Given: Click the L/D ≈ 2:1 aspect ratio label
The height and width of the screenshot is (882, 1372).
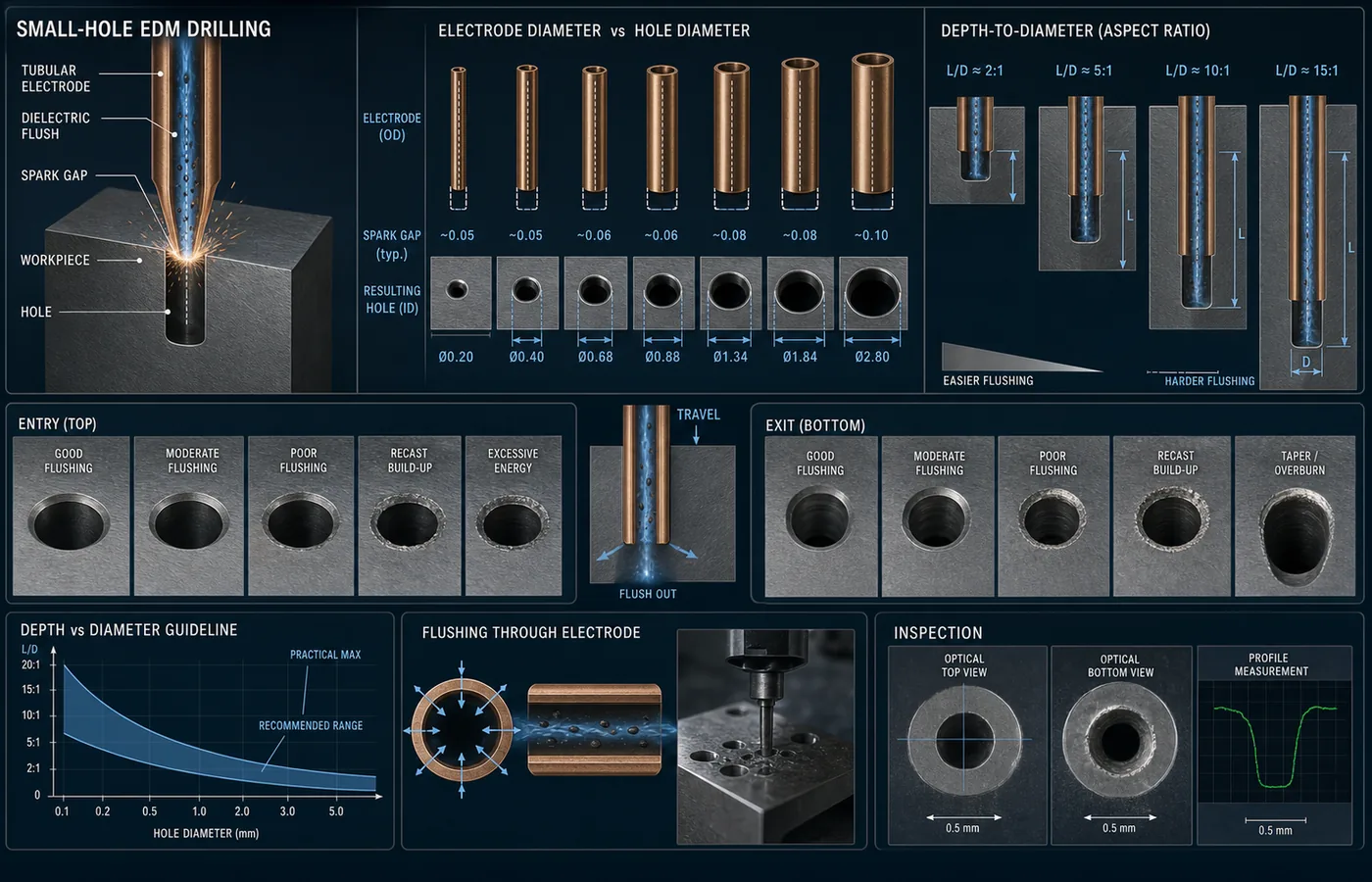Looking at the screenshot, I should click(x=974, y=71).
